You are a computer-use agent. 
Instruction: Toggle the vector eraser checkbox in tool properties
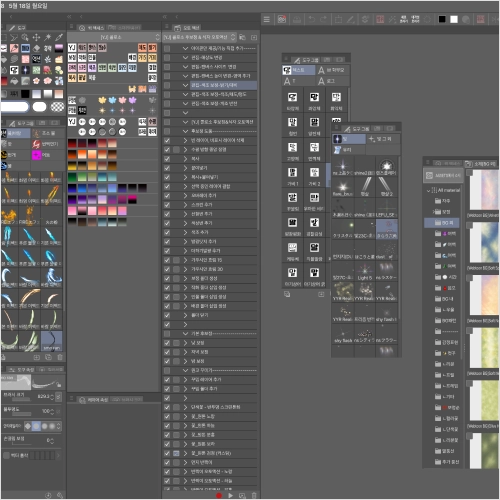click(x=6, y=455)
